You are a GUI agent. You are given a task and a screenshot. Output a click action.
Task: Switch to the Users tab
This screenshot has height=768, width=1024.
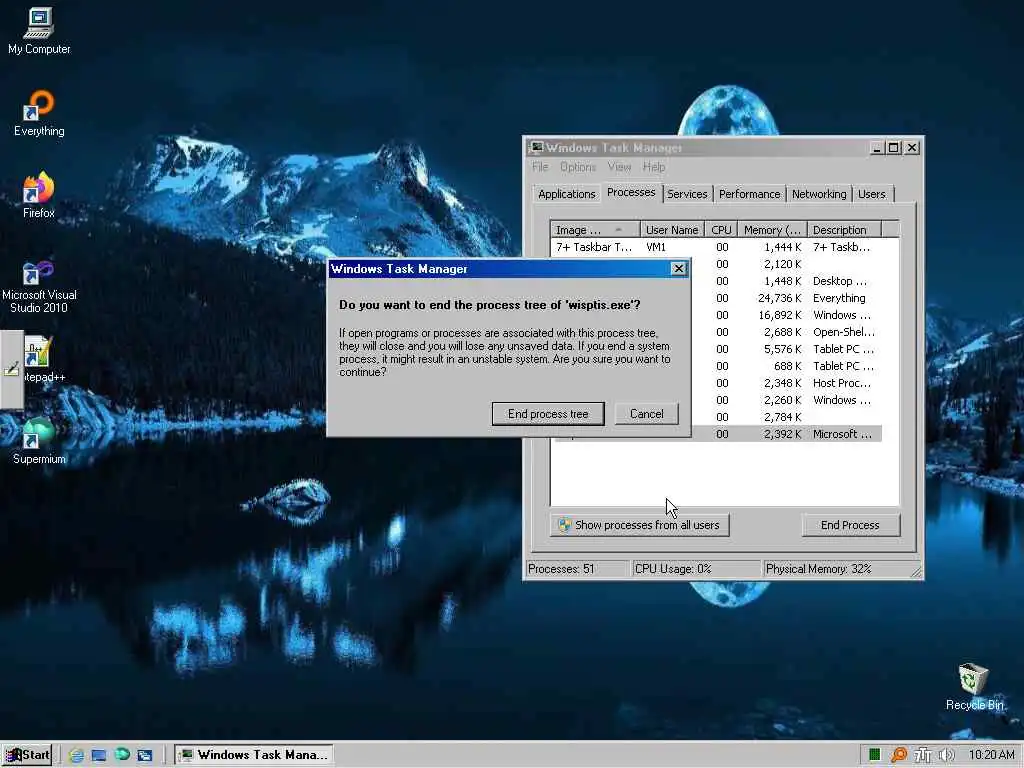coord(872,194)
